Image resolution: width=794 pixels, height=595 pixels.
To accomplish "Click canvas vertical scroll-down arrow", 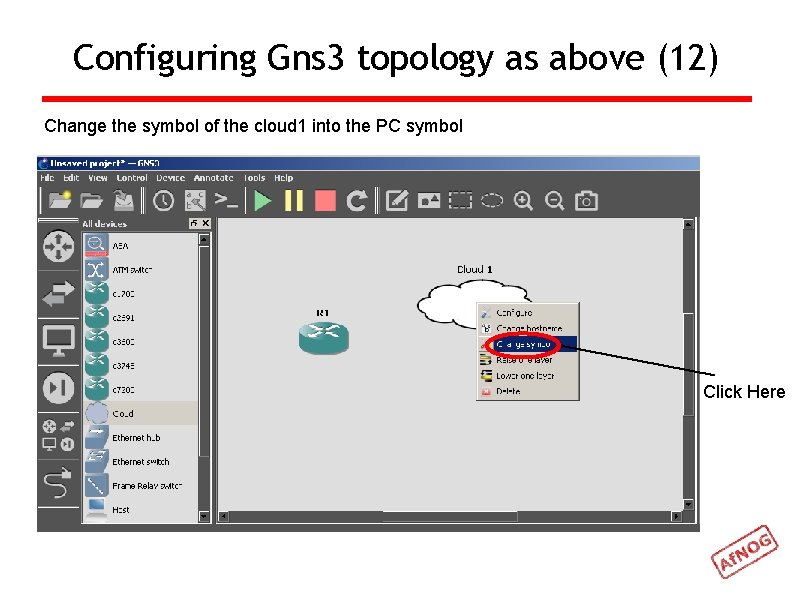I will 688,504.
